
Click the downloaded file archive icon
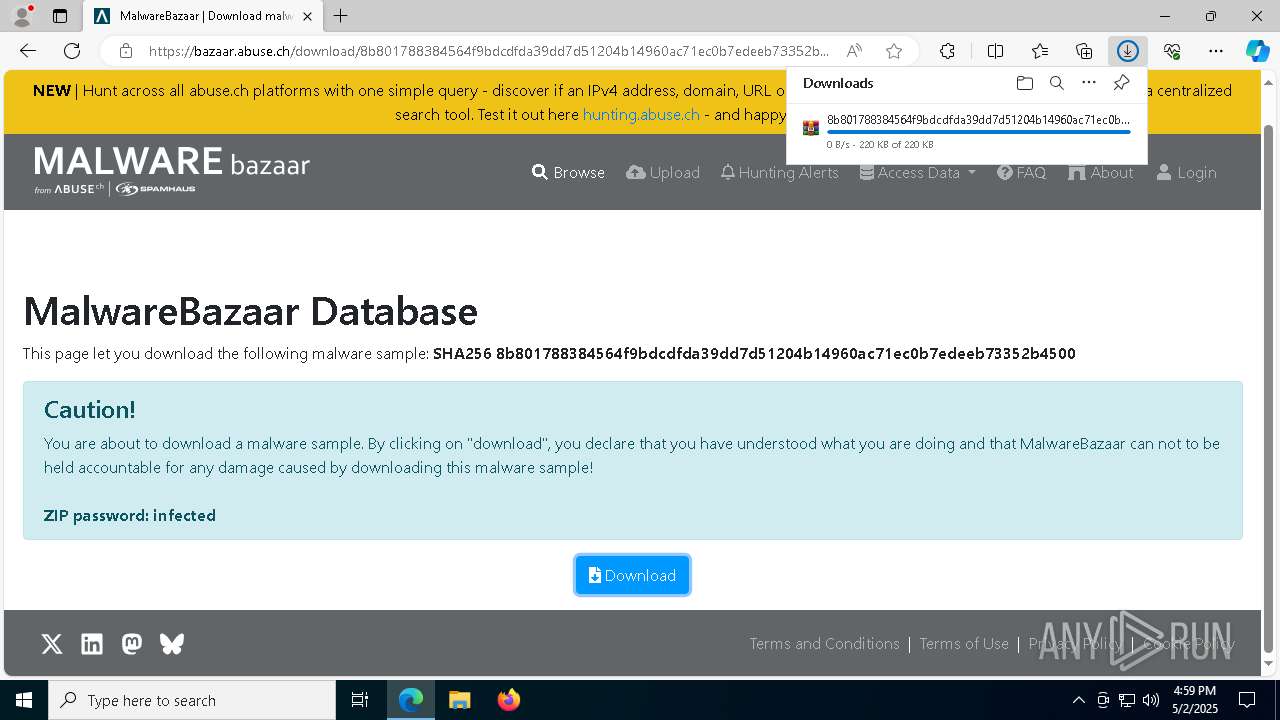pyautogui.click(x=811, y=128)
